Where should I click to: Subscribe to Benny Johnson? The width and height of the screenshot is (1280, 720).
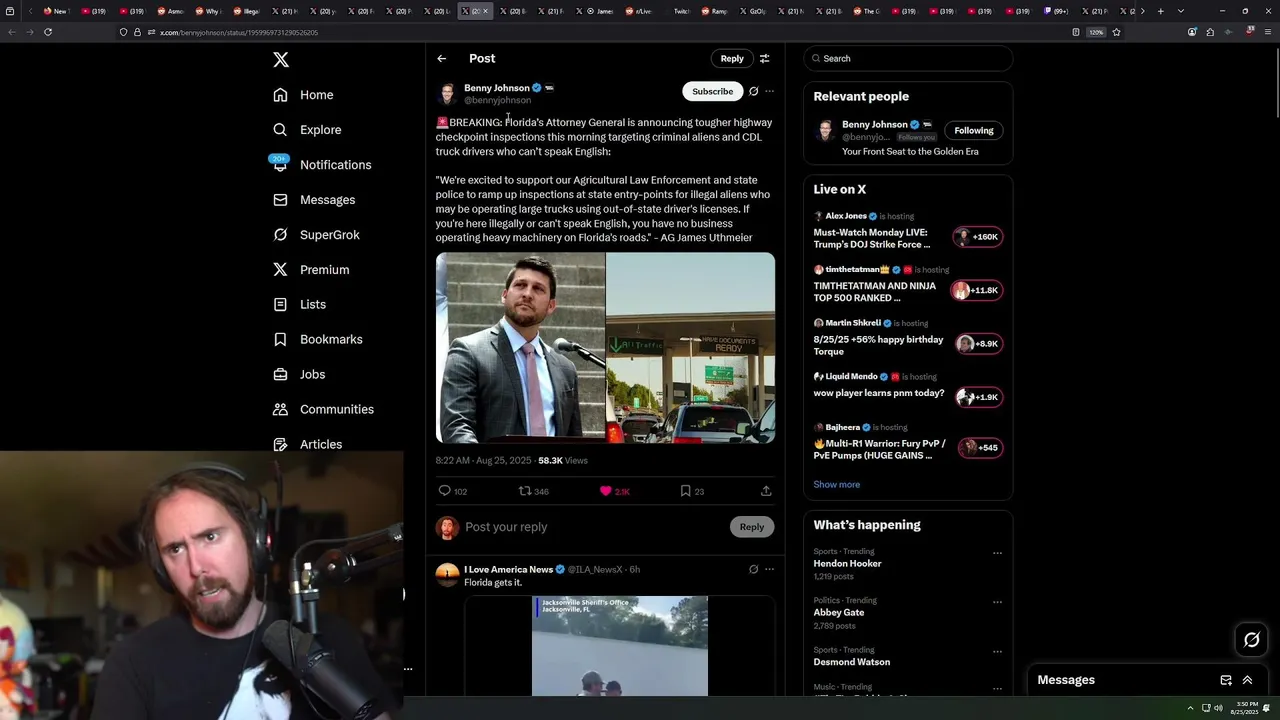point(713,91)
